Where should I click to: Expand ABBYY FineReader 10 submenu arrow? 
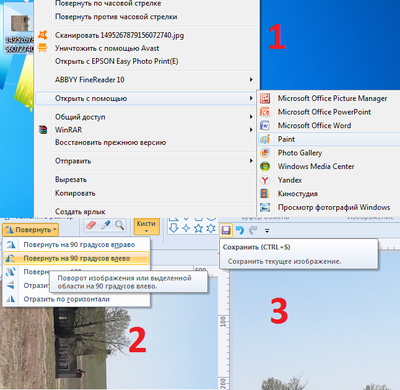coord(251,80)
